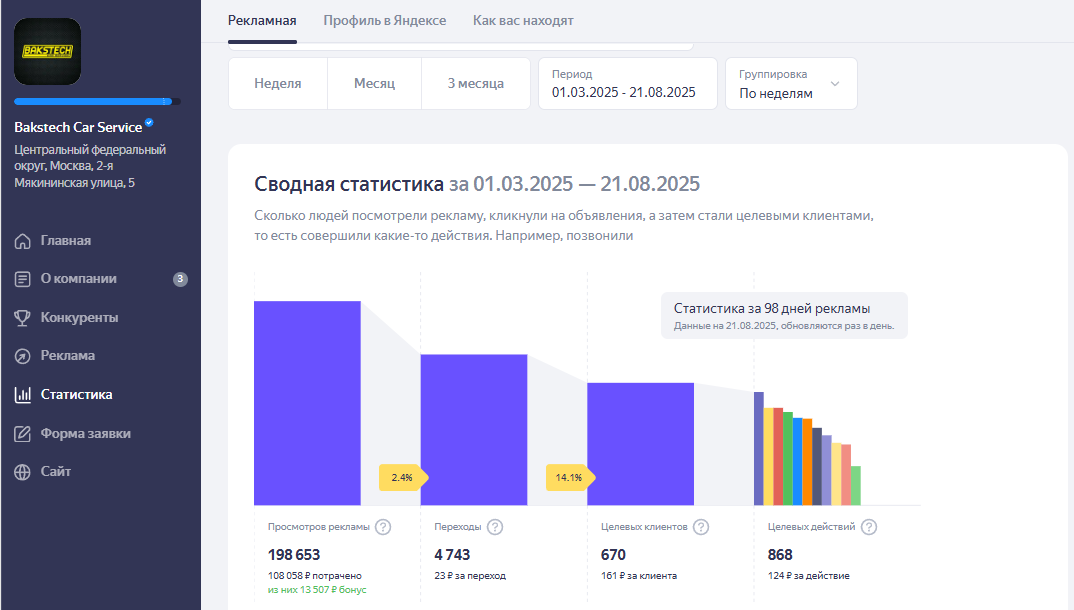Open Форма заявки section
Image resolution: width=1074 pixels, height=610 pixels.
pos(86,433)
